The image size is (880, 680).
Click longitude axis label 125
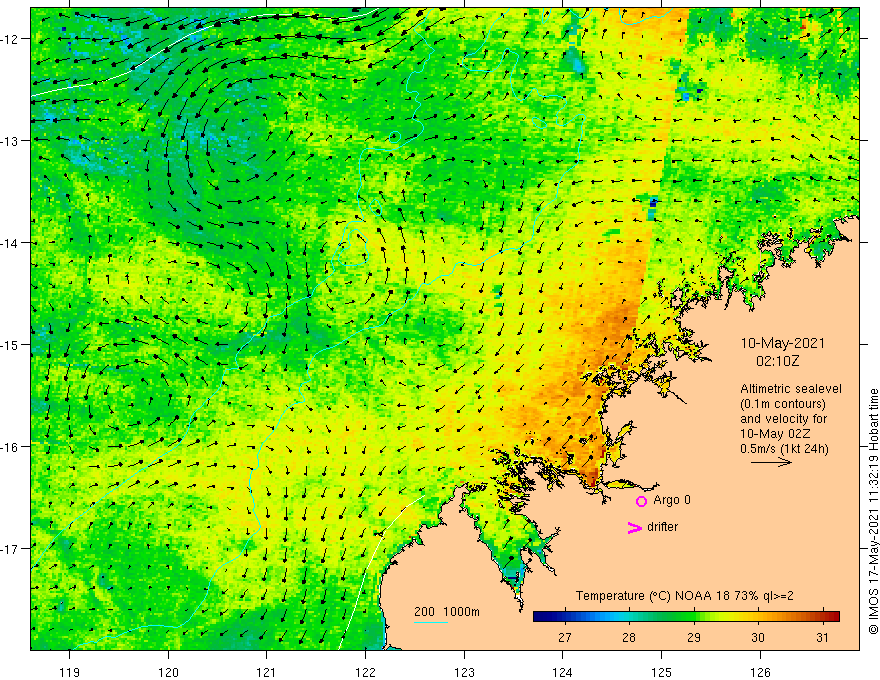[662, 672]
